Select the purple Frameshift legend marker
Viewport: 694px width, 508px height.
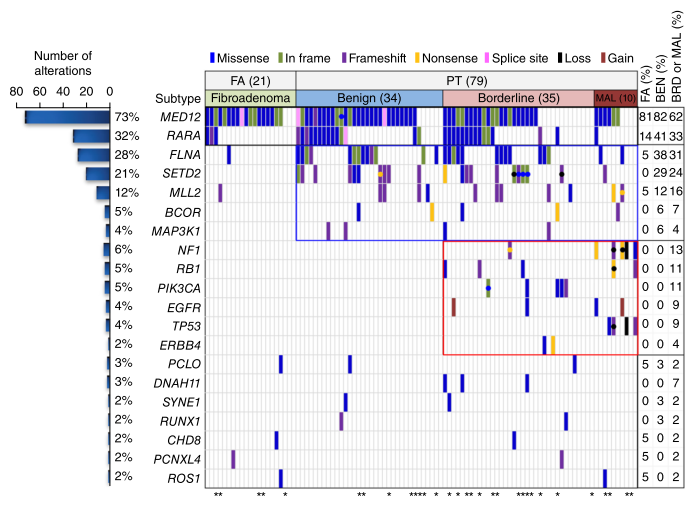tap(344, 57)
